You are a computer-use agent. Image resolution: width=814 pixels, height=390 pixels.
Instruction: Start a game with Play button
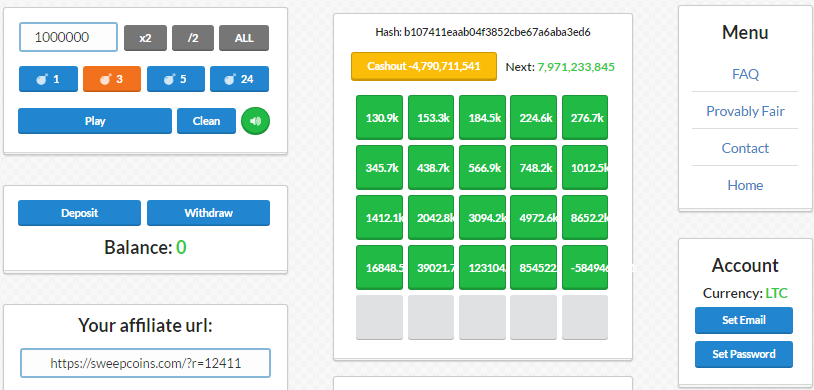(95, 121)
